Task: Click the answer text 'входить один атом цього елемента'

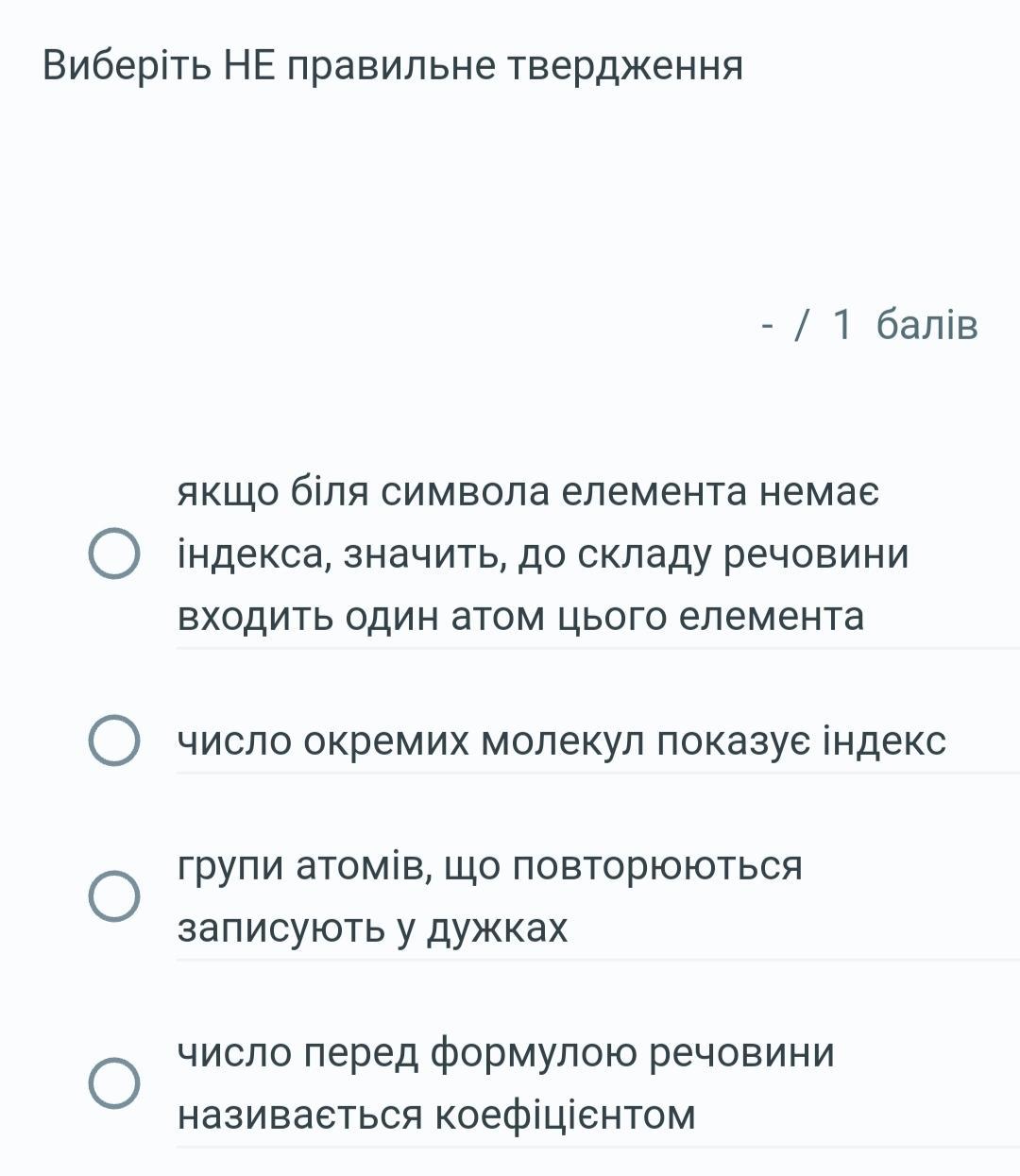Action: coord(520,616)
